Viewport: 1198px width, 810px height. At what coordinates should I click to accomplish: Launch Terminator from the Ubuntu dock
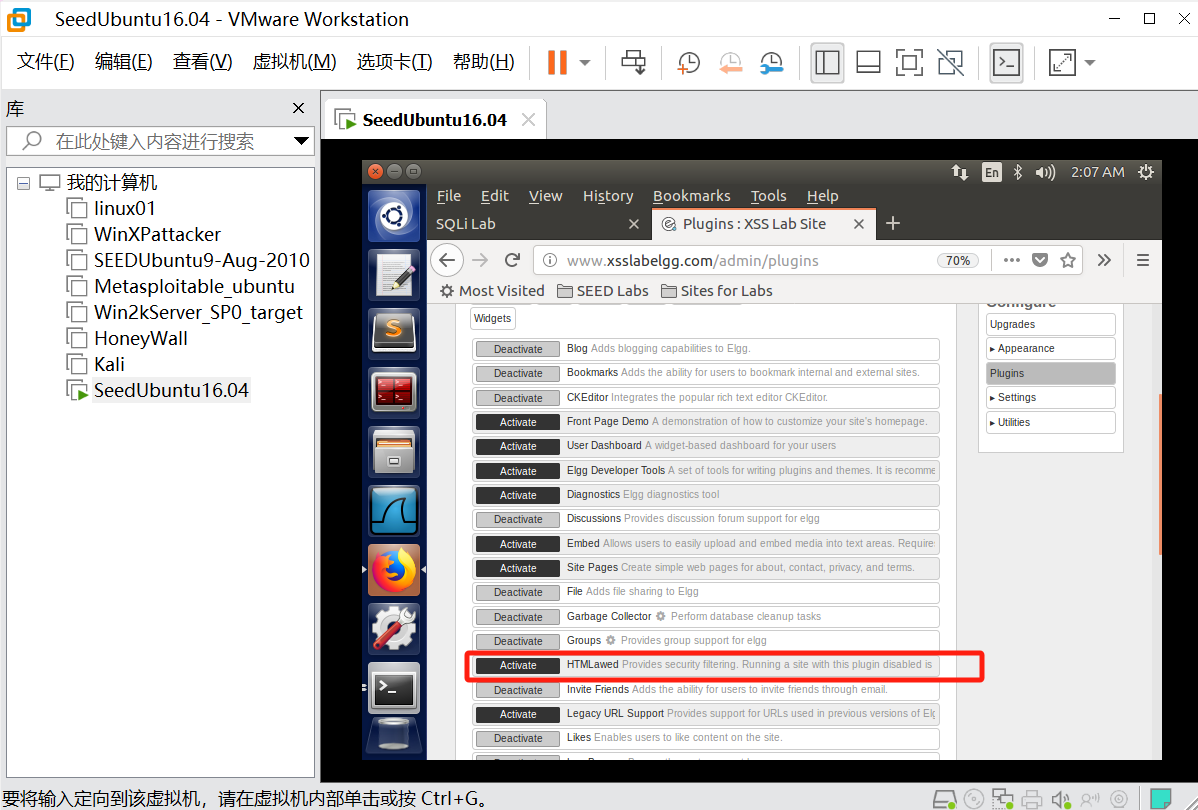click(394, 393)
